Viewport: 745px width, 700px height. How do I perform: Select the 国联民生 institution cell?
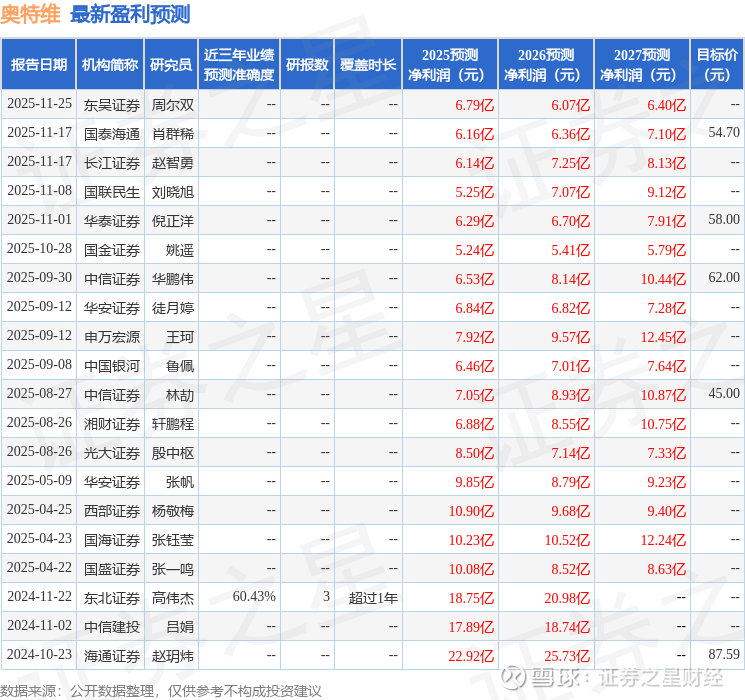112,192
